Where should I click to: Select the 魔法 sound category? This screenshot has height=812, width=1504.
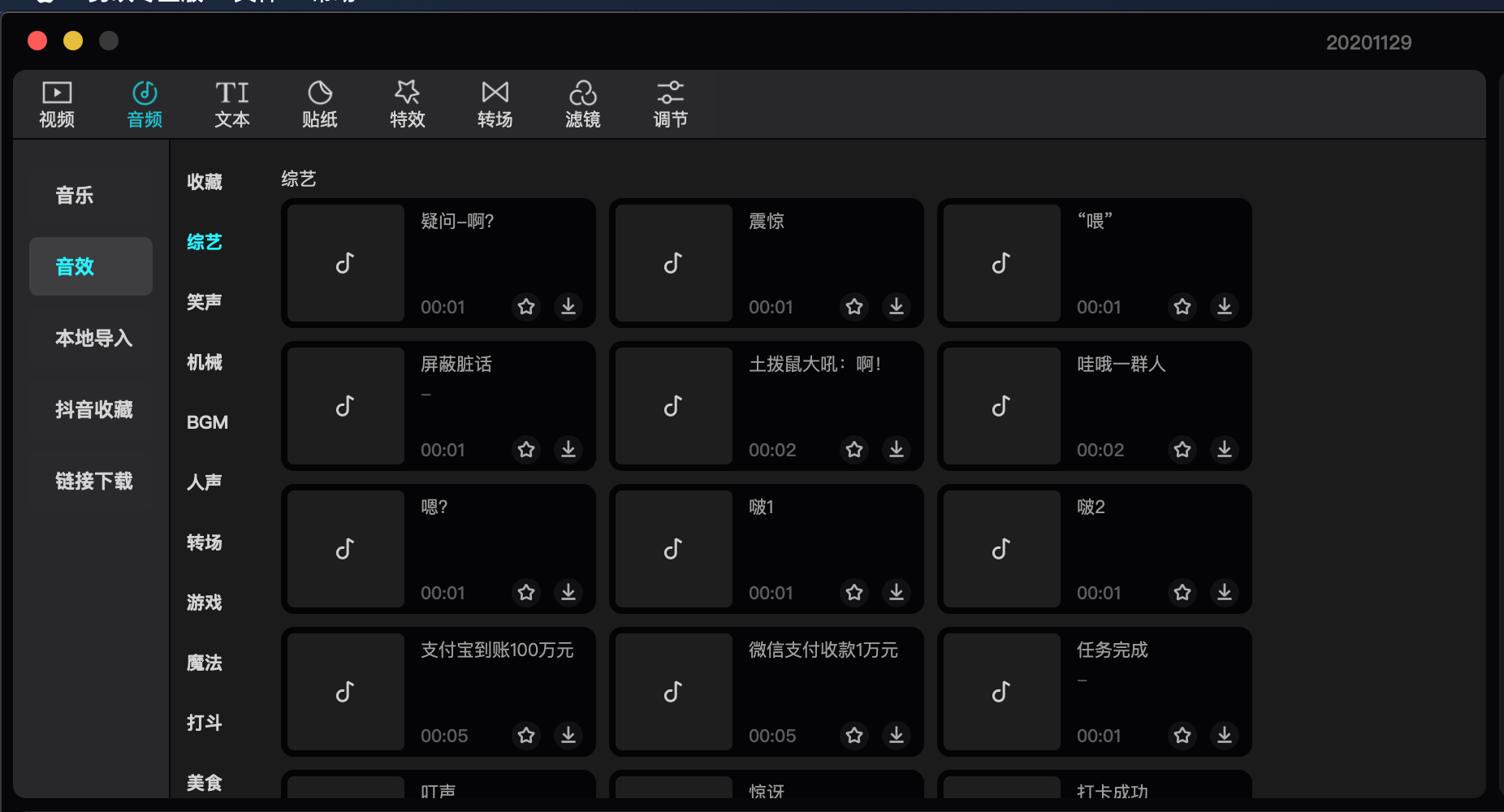[205, 663]
